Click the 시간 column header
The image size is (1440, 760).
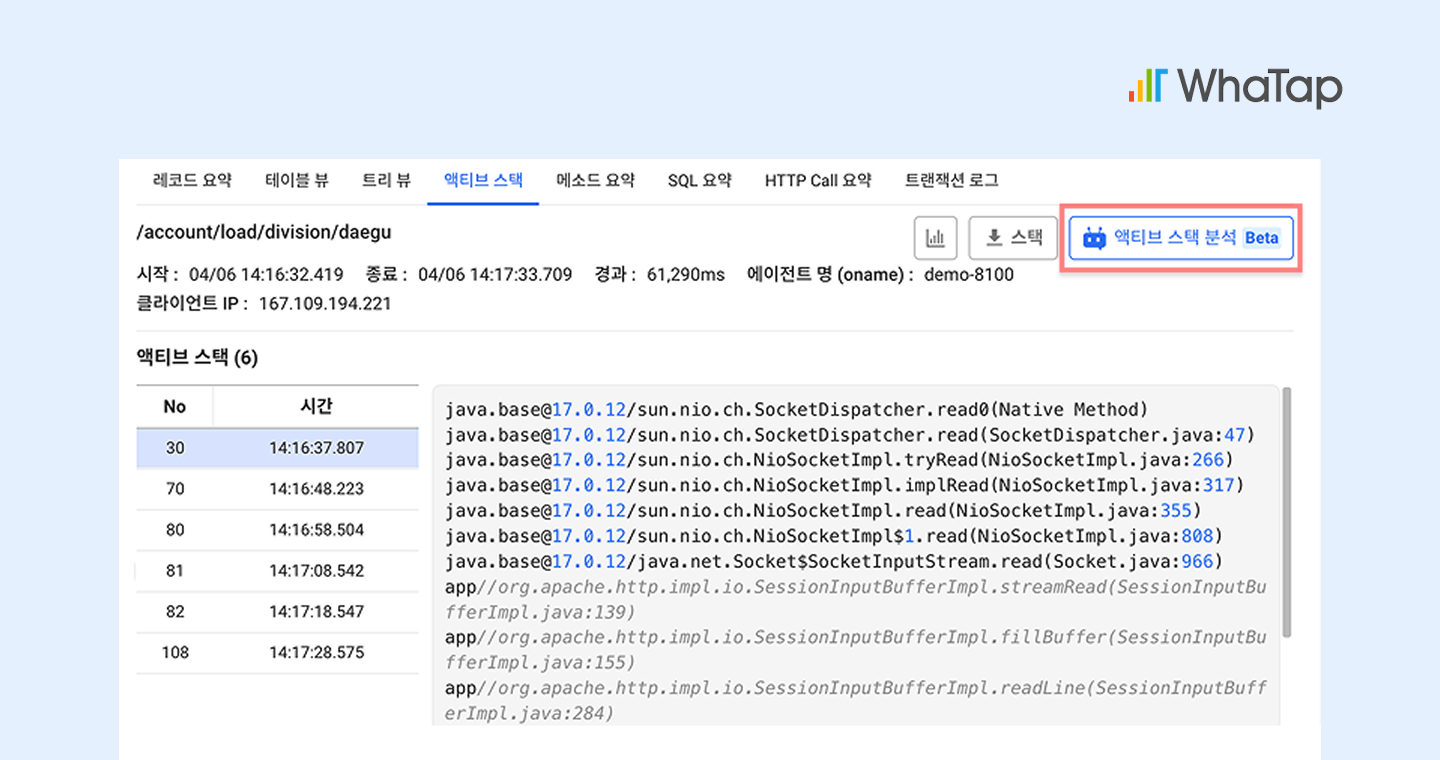[316, 406]
